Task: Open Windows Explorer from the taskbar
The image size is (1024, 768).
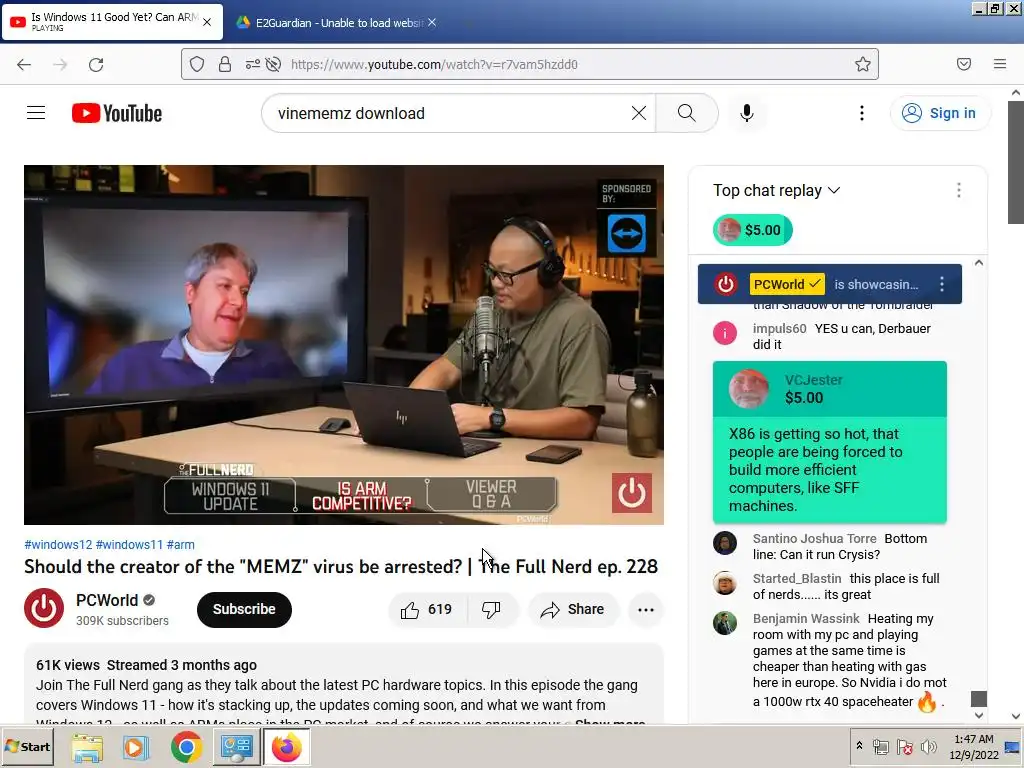Action: tap(87, 747)
